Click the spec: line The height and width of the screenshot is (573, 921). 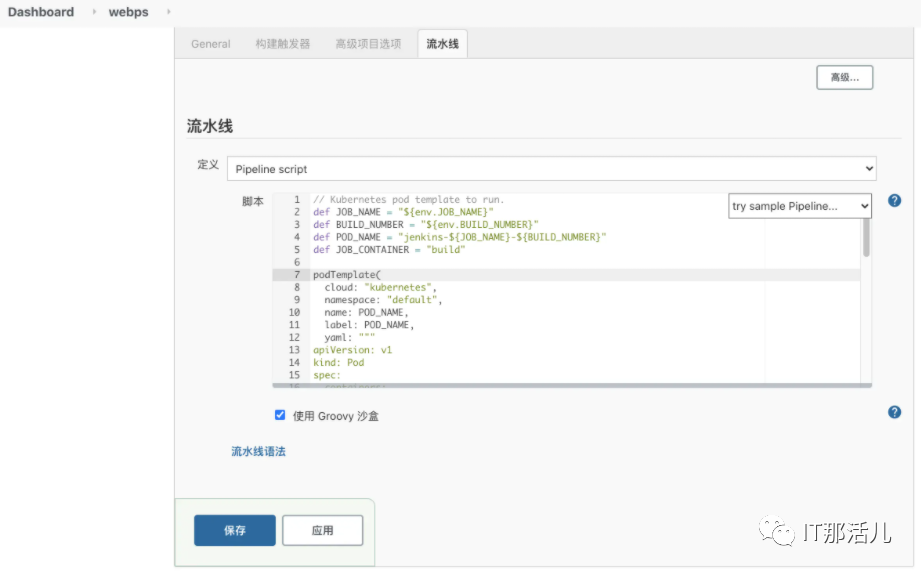point(327,375)
